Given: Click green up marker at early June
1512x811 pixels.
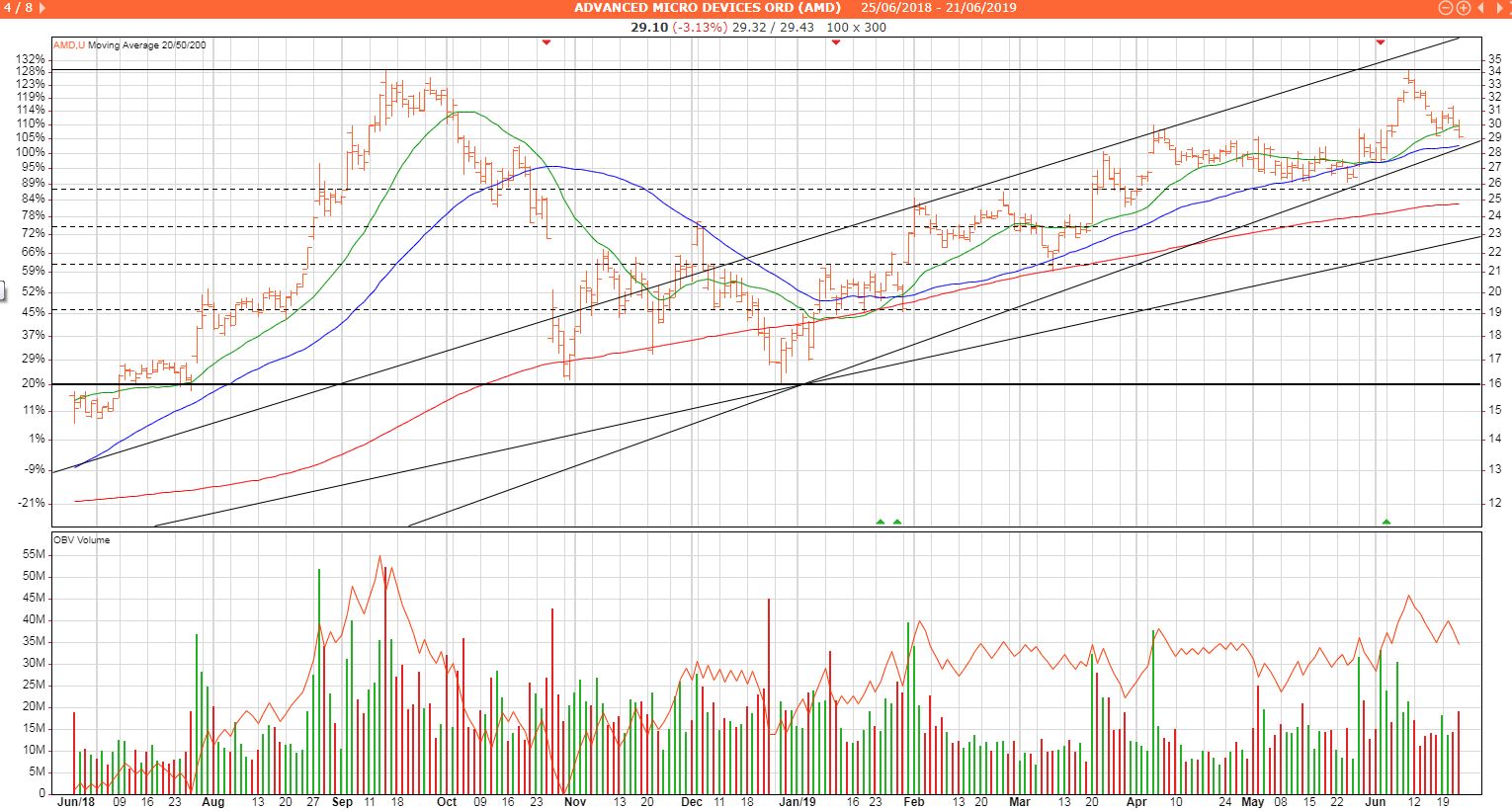Looking at the screenshot, I should click(1386, 522).
